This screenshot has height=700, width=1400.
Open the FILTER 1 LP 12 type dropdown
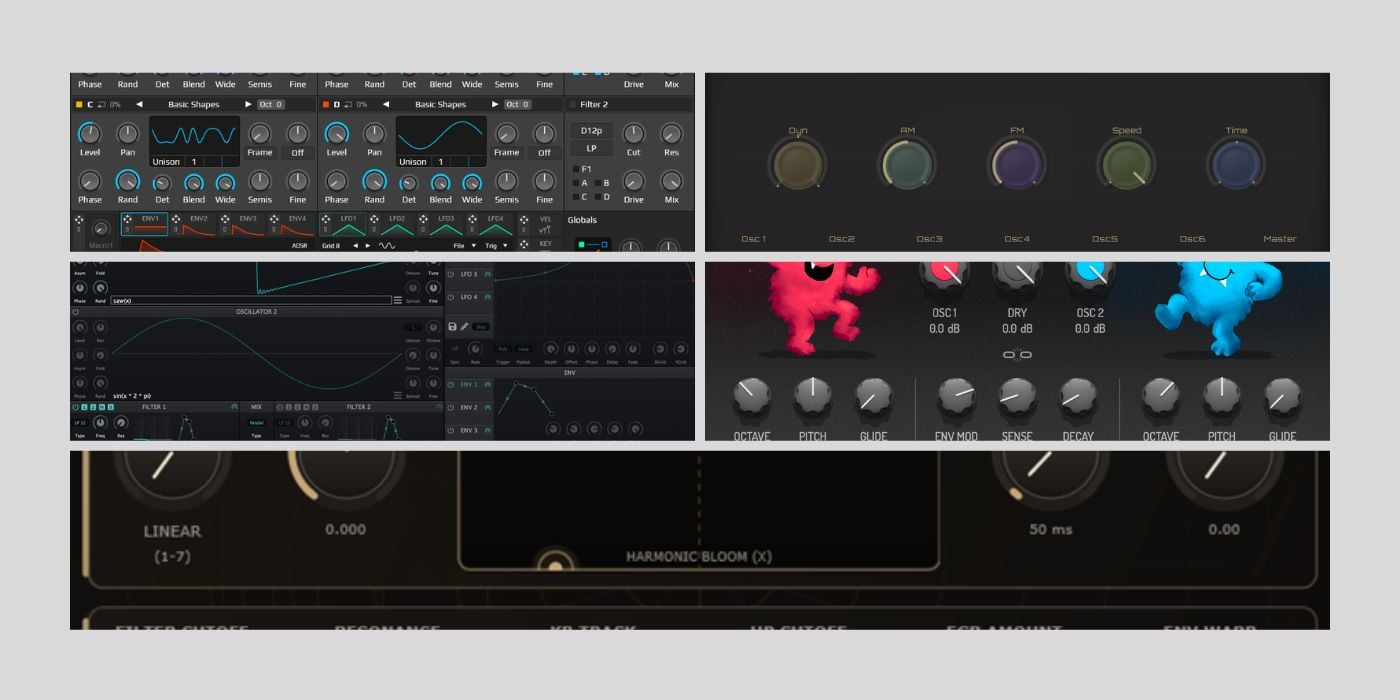tap(80, 423)
